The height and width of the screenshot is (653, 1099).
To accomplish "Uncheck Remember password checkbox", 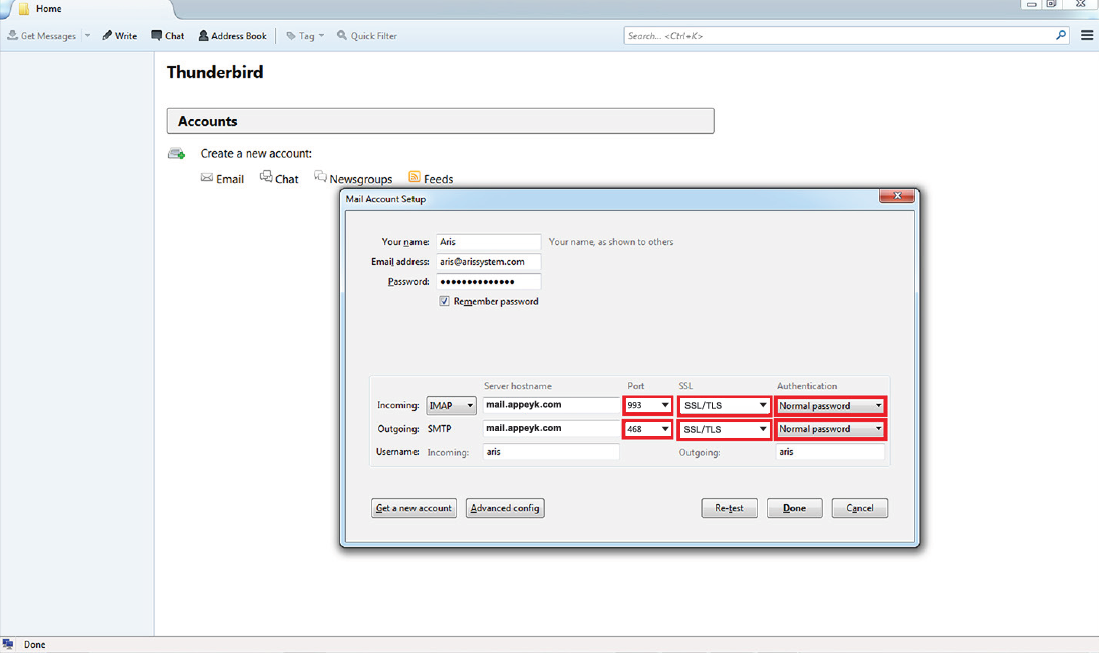I will pyautogui.click(x=444, y=301).
